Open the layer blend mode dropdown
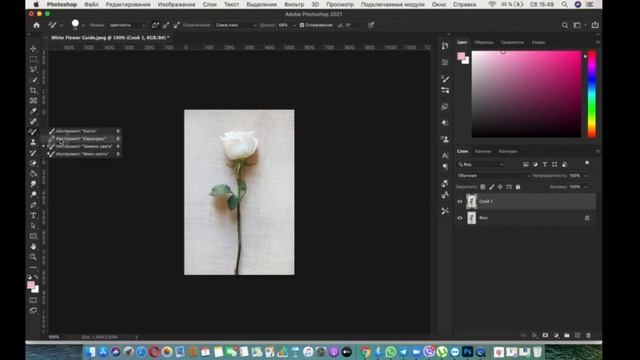This screenshot has width=640, height=360. coord(493,176)
